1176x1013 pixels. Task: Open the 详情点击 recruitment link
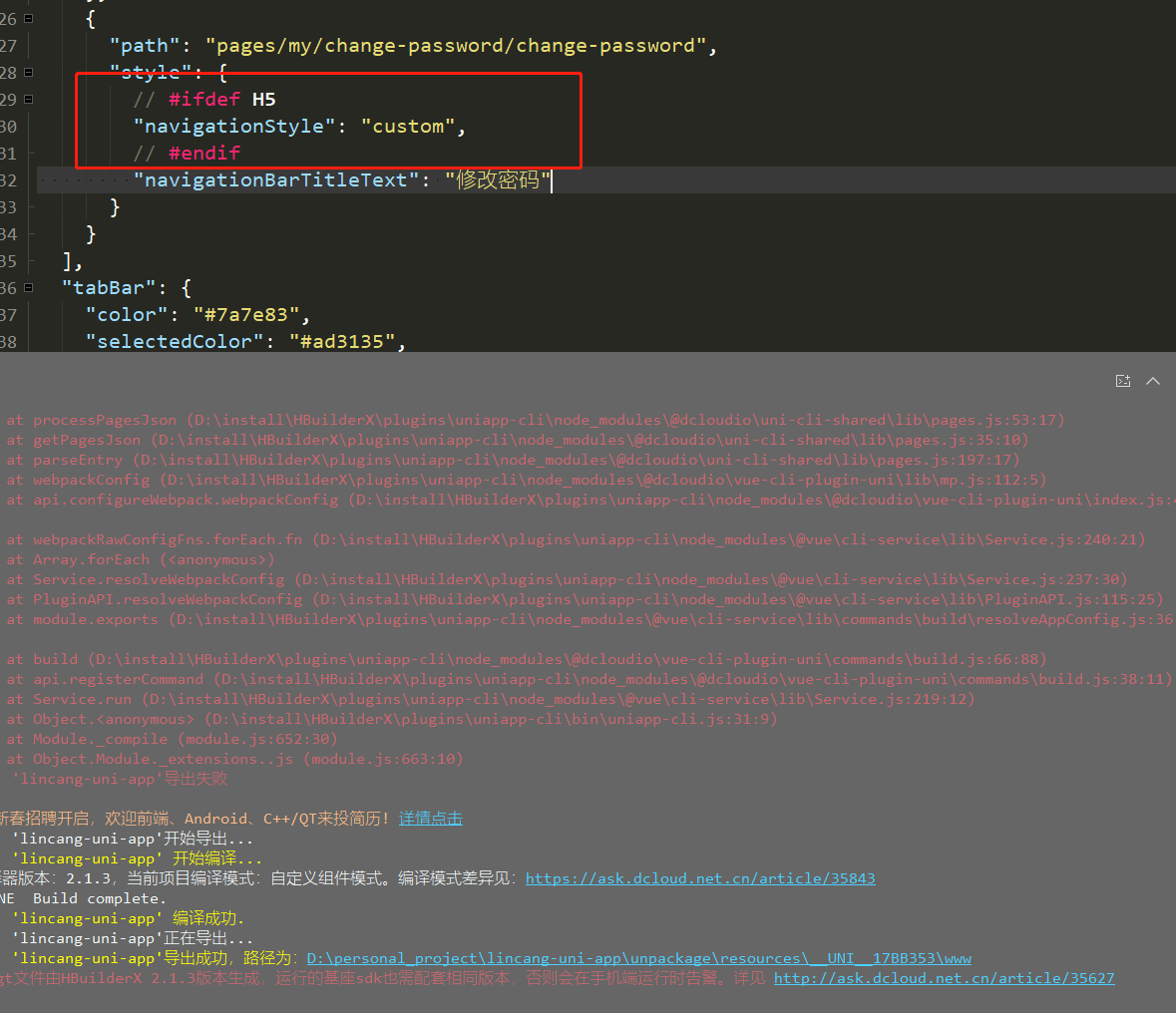[430, 818]
